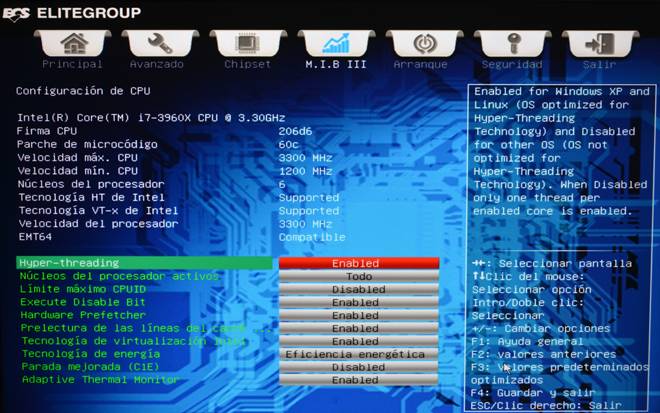Select the M.I.B III tab label
Screen dimensions: 660x413
[x=336, y=64]
